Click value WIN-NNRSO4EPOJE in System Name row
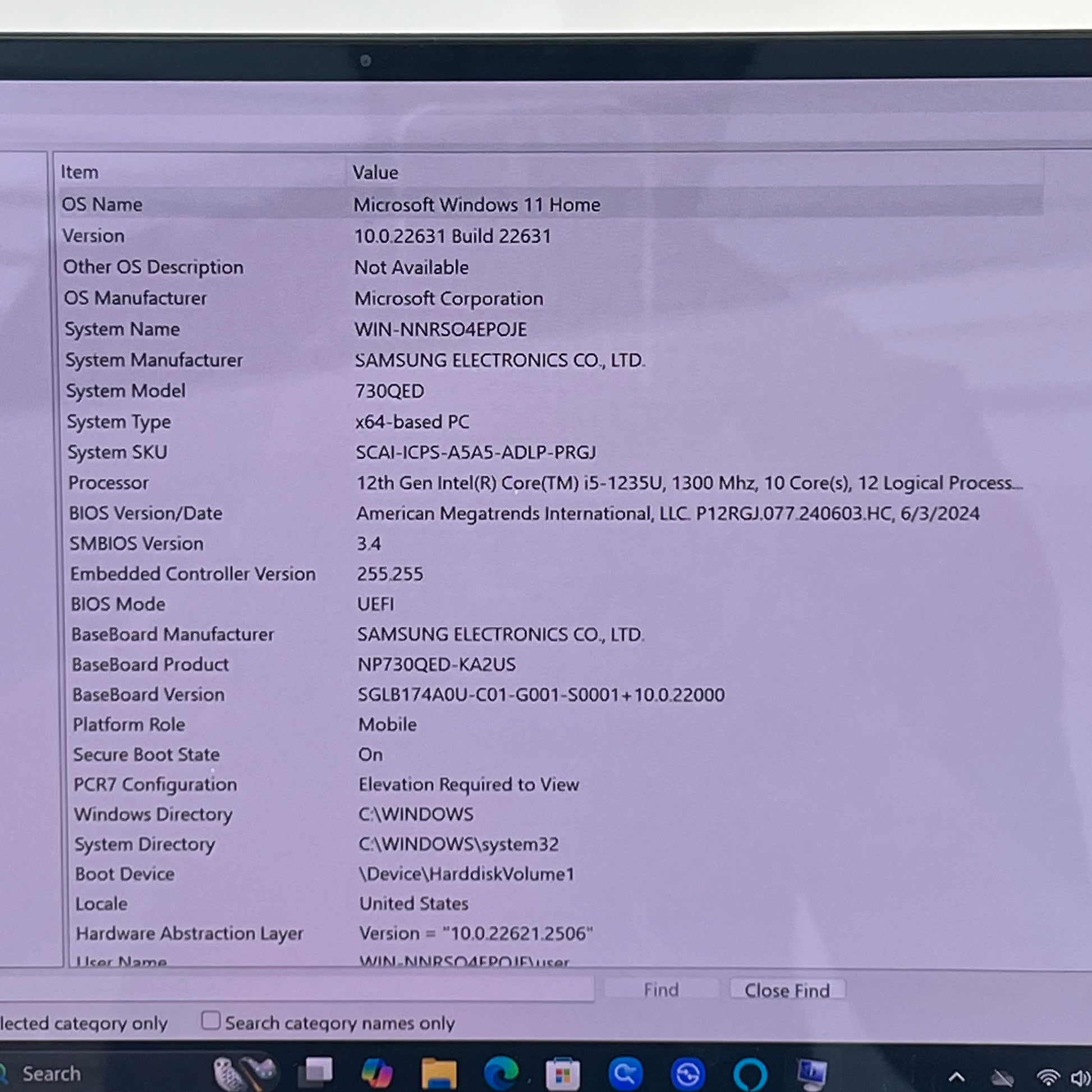This screenshot has width=1092, height=1092. click(441, 329)
